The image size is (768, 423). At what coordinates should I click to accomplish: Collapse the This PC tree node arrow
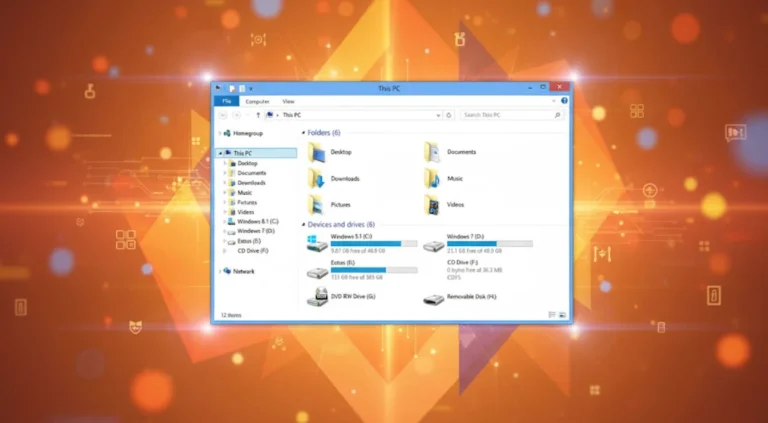click(220, 153)
